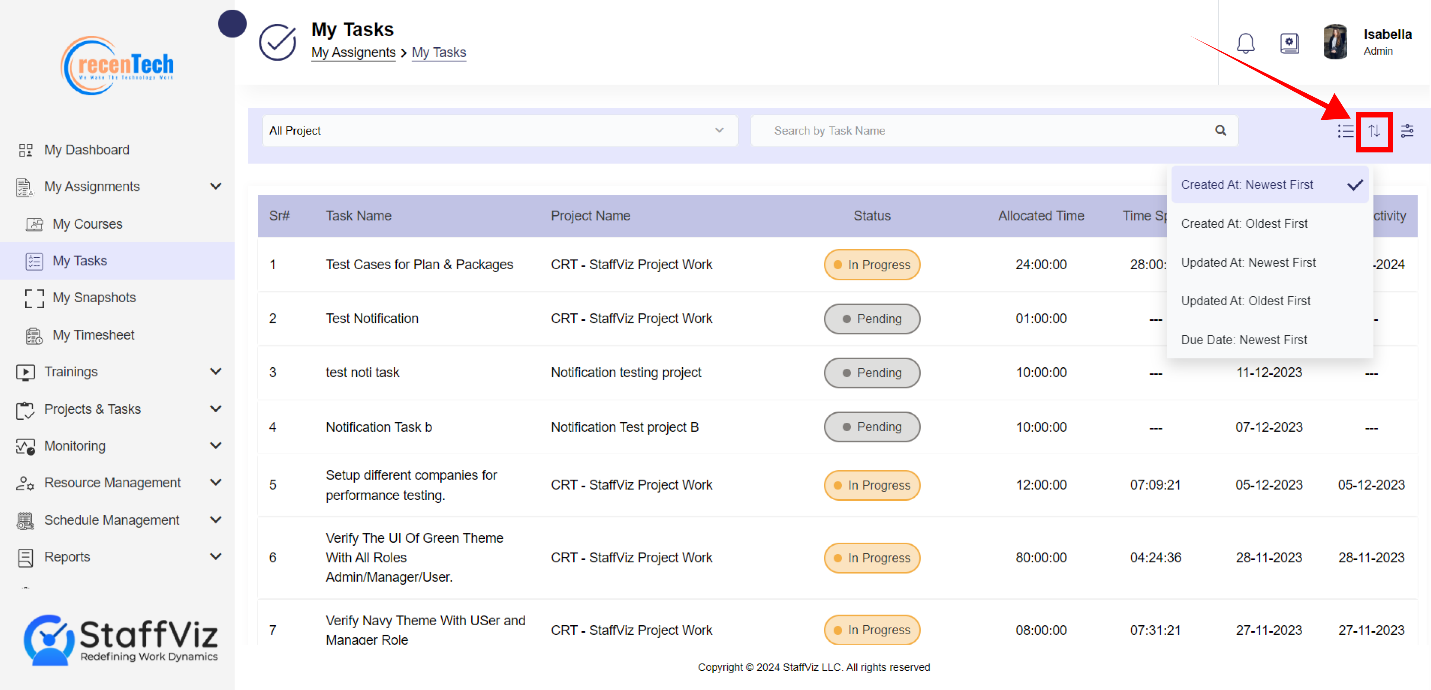This screenshot has height=690, width=1431.
Task: Toggle the sort order icon
Action: (x=1375, y=131)
